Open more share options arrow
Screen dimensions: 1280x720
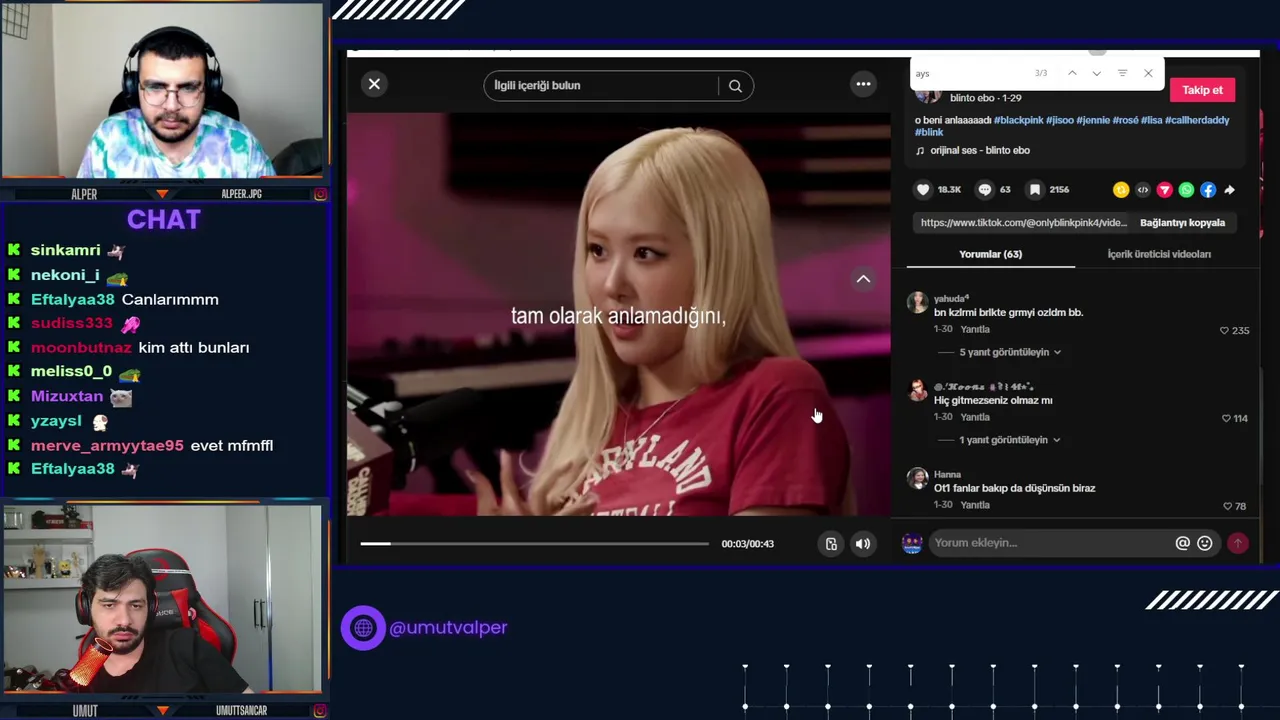click(1229, 190)
